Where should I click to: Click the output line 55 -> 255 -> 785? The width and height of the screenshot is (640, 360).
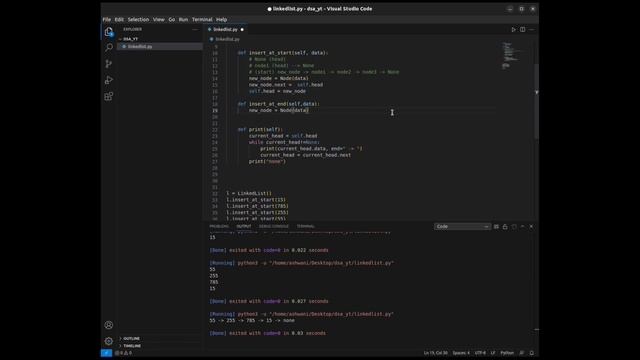tap(252, 321)
